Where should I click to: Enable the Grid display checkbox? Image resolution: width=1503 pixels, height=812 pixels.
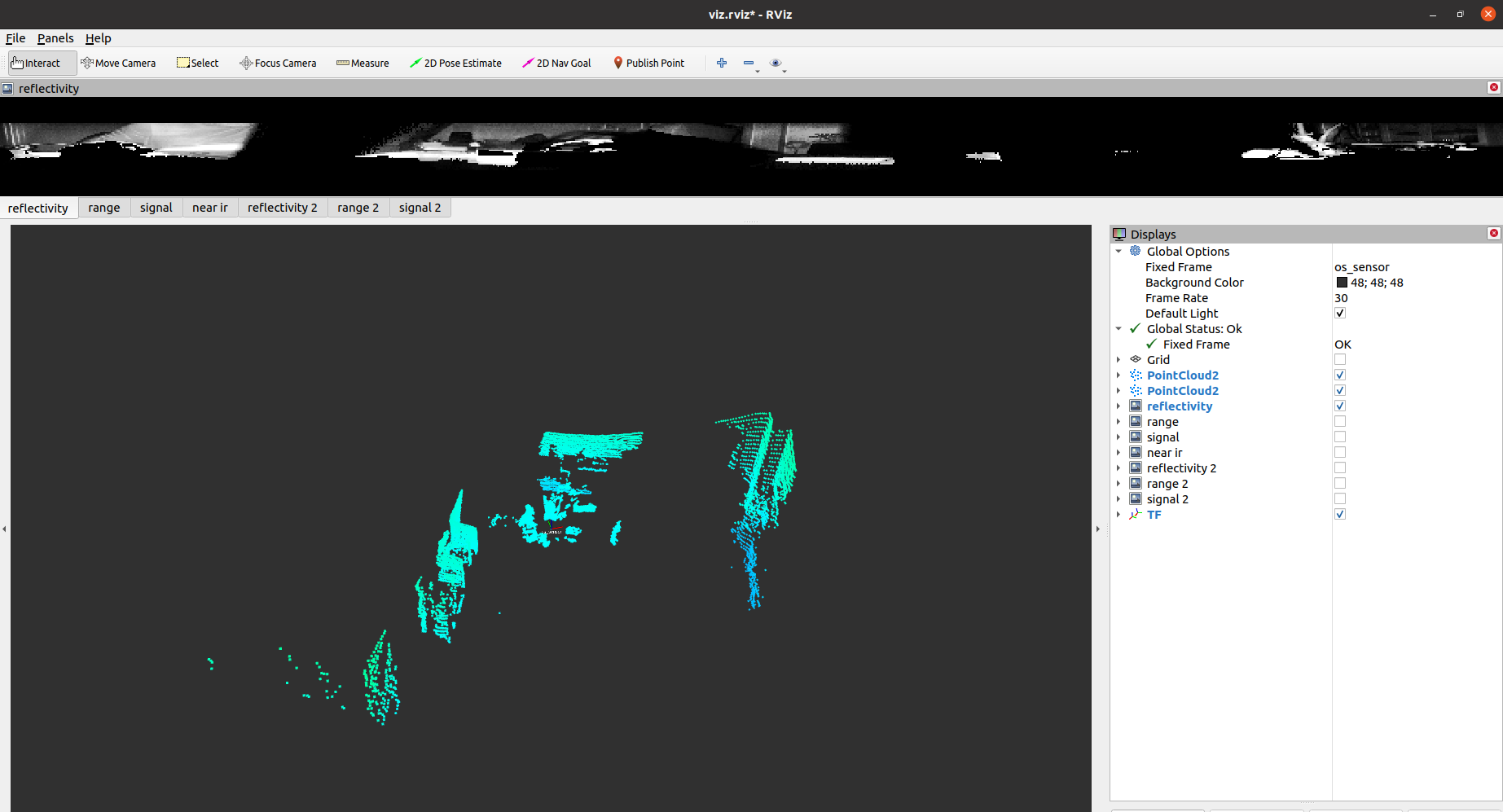(x=1340, y=359)
